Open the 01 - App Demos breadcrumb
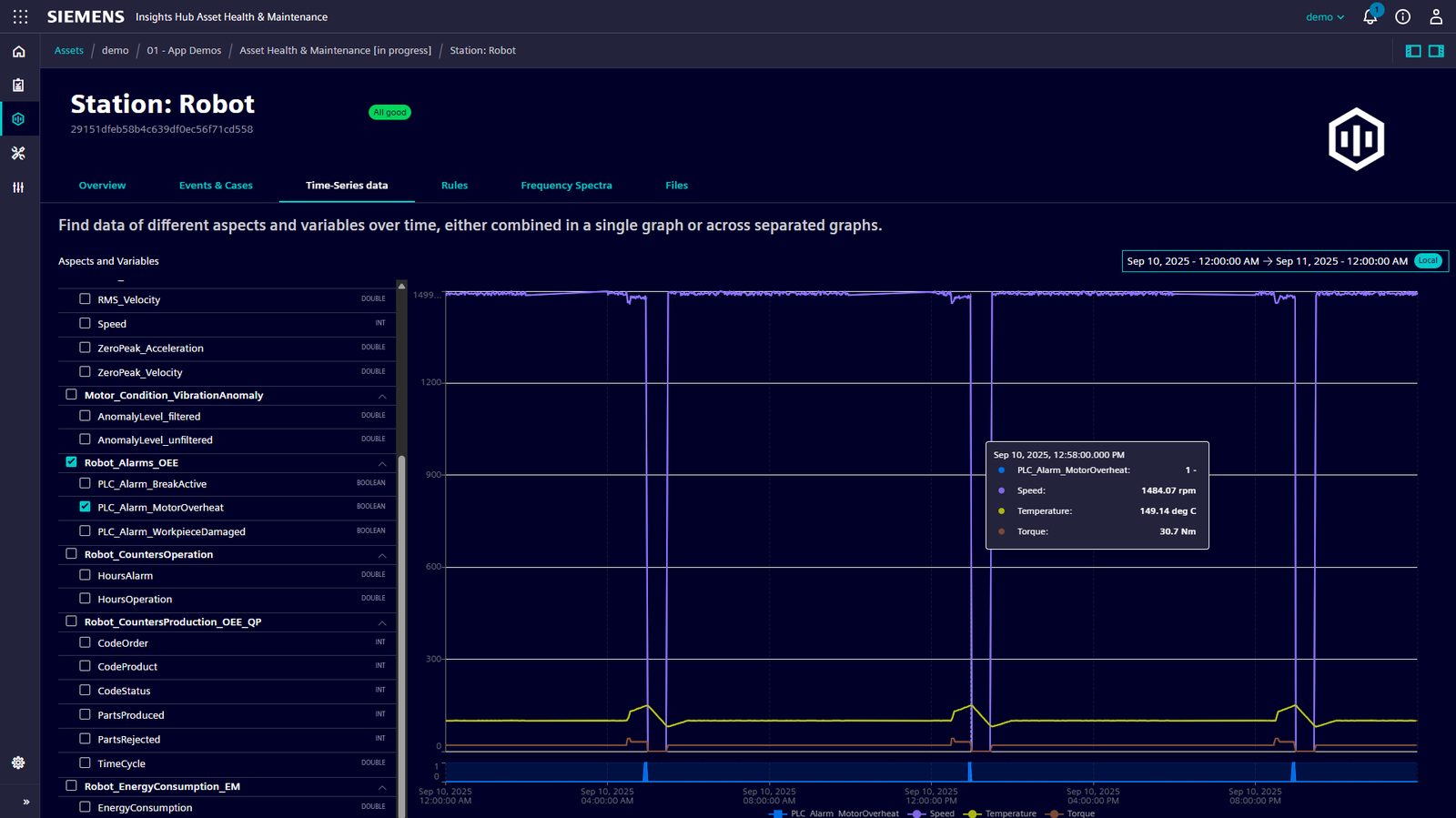 (x=184, y=51)
